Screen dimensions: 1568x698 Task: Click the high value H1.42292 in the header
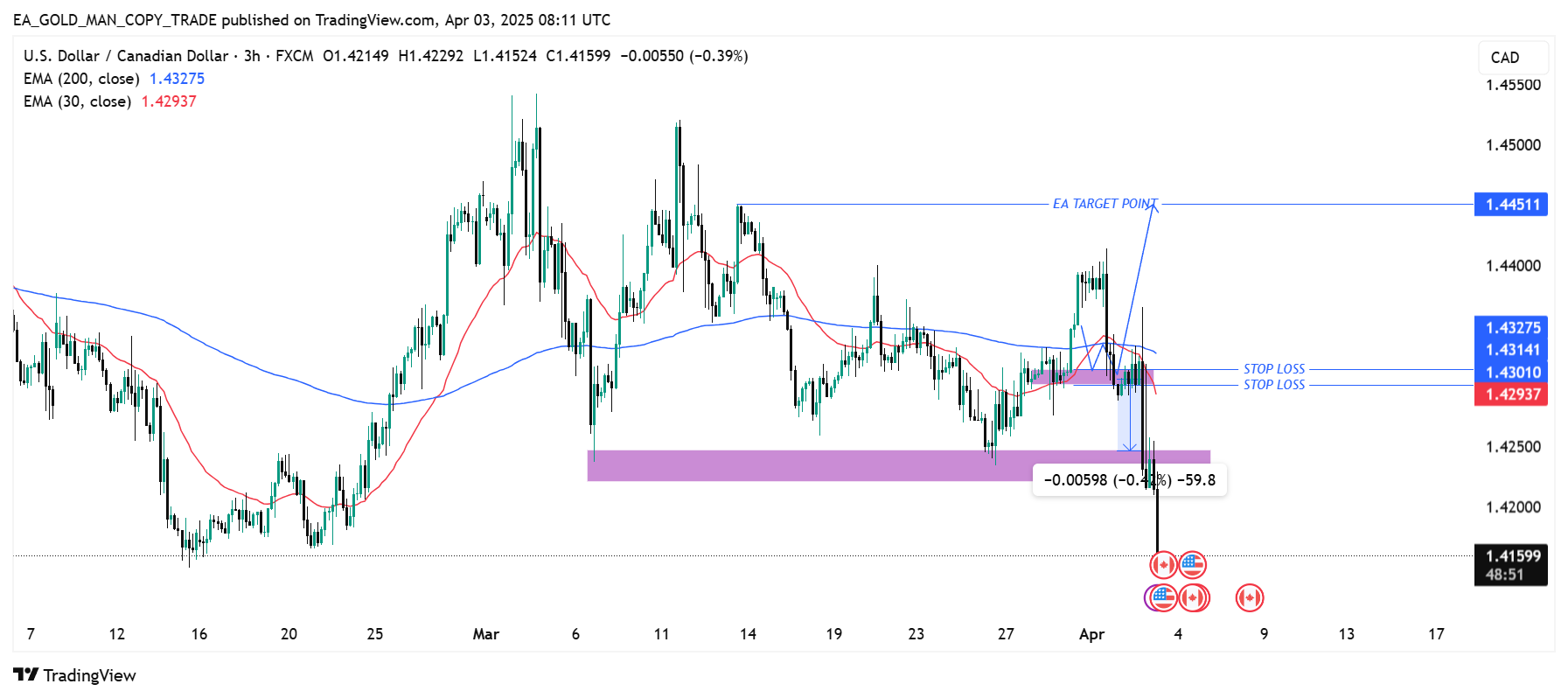pyautogui.click(x=431, y=56)
